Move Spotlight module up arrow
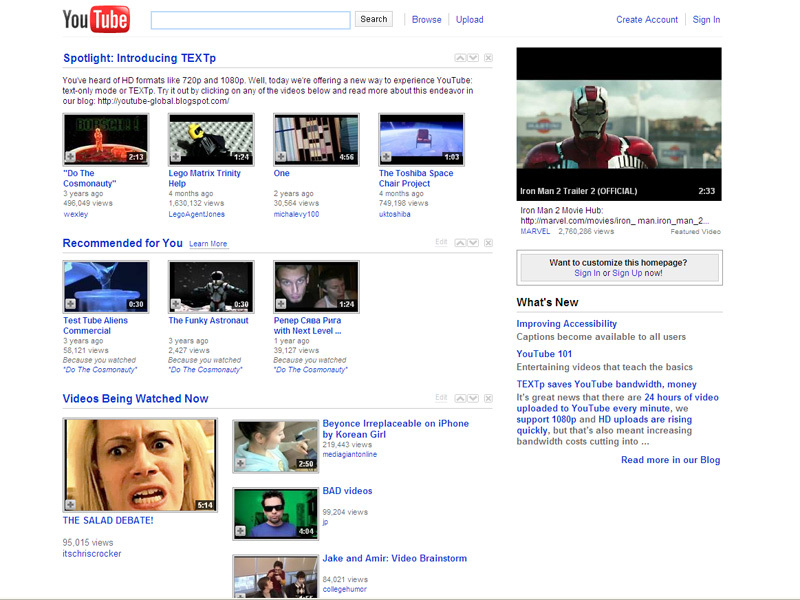 (x=460, y=58)
